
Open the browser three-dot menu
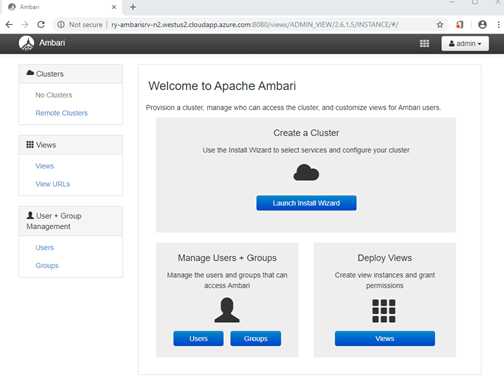pyautogui.click(x=498, y=25)
